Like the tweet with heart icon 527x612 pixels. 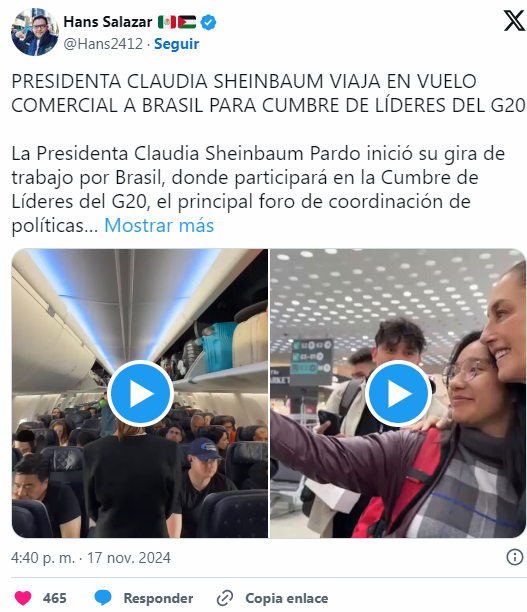[x=23, y=598]
